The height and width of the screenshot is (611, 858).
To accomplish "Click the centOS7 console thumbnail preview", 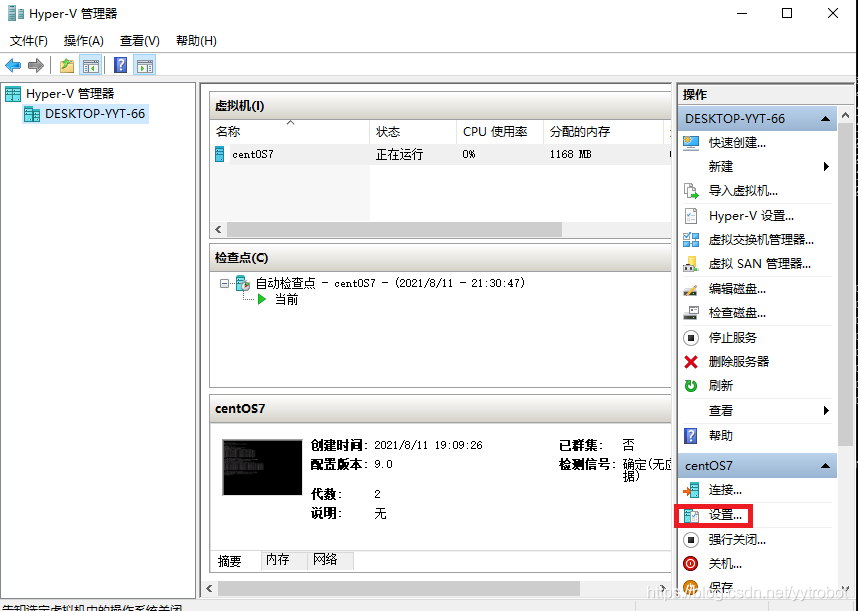I will 262,467.
